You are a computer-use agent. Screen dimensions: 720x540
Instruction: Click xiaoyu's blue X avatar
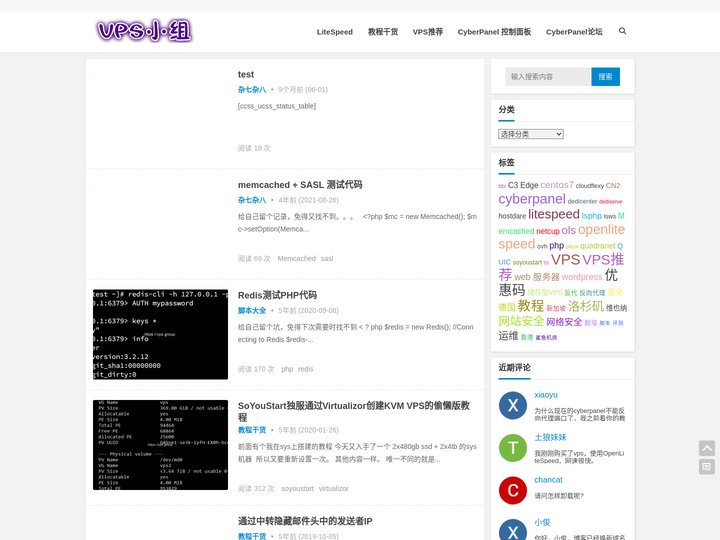click(512, 405)
